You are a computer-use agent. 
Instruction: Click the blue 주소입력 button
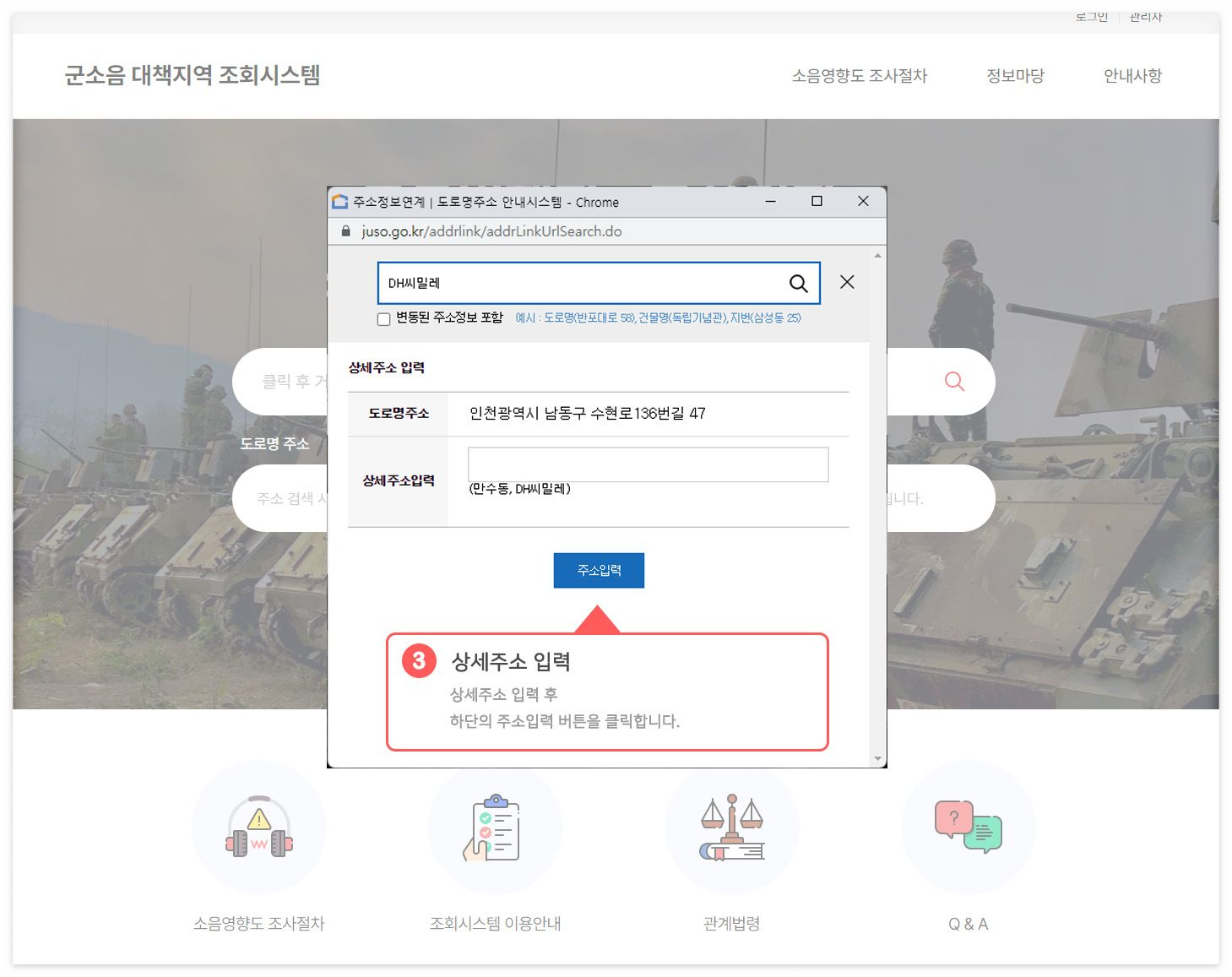(599, 570)
